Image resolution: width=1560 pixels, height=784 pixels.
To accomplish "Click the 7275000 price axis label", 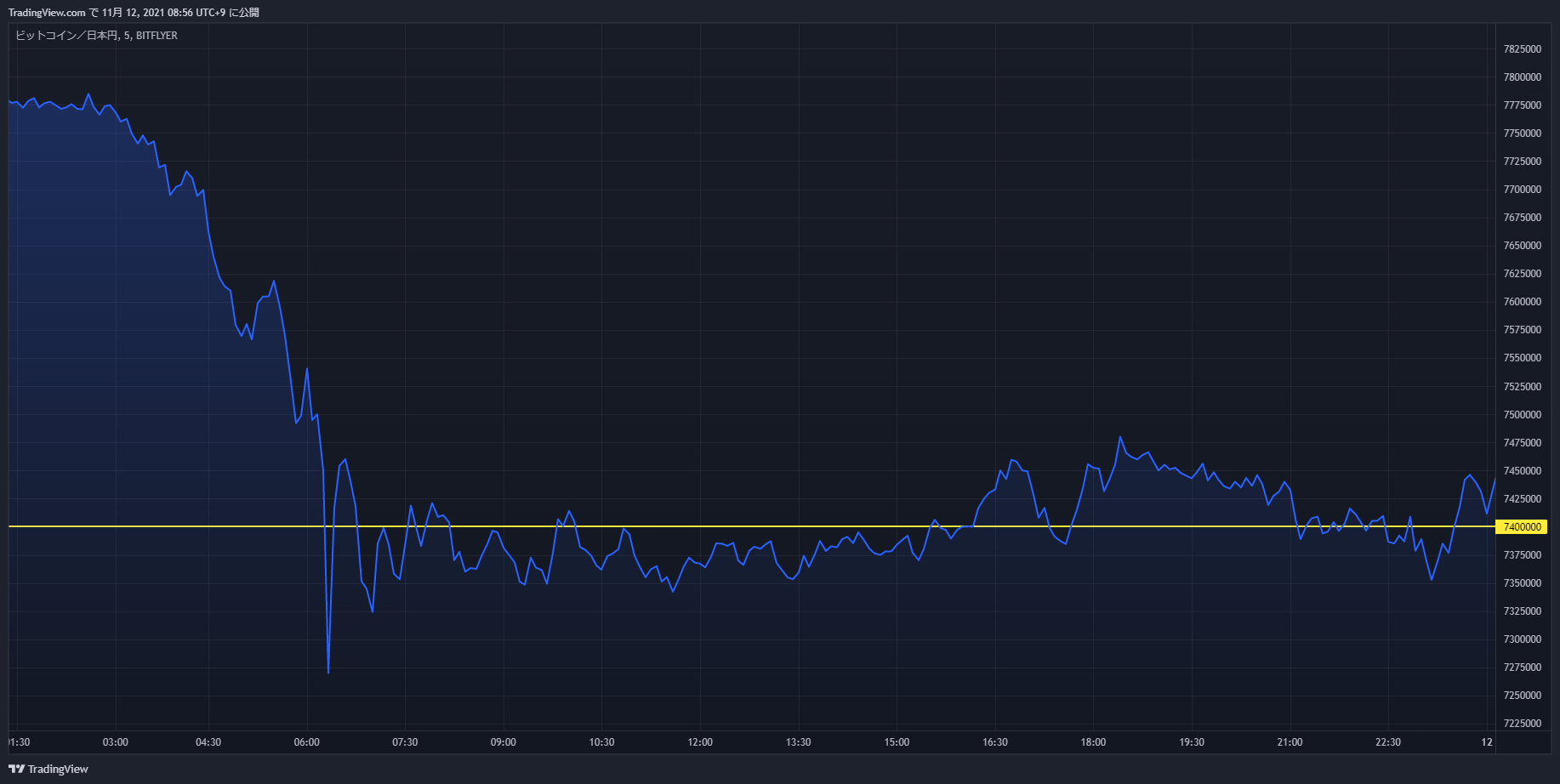I will pyautogui.click(x=1523, y=668).
